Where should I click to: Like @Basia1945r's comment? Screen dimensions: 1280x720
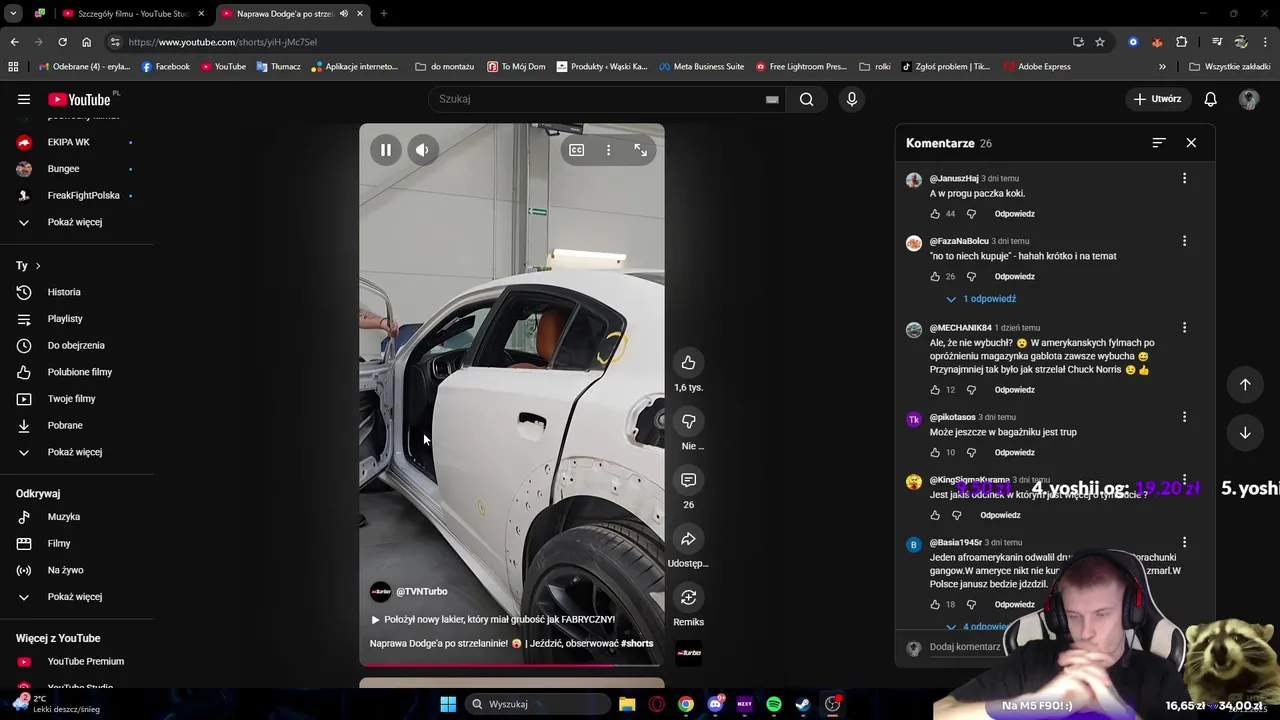(x=935, y=605)
